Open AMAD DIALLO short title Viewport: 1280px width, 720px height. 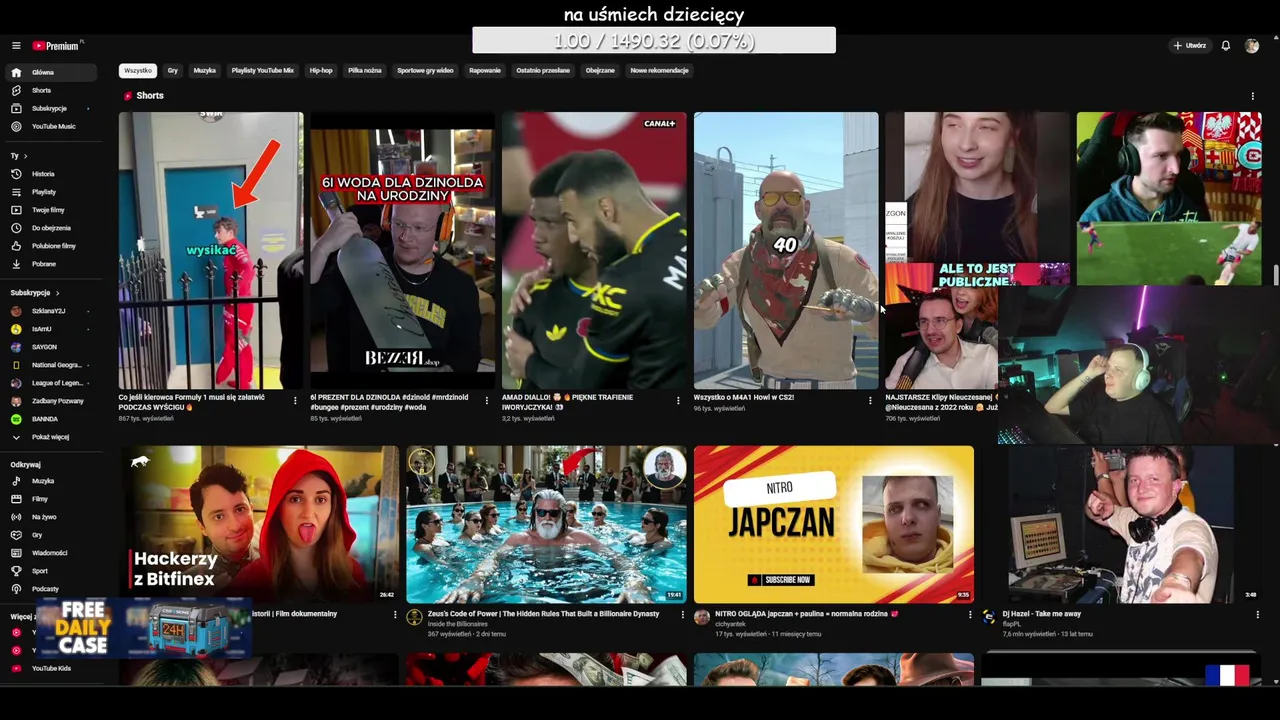point(567,402)
